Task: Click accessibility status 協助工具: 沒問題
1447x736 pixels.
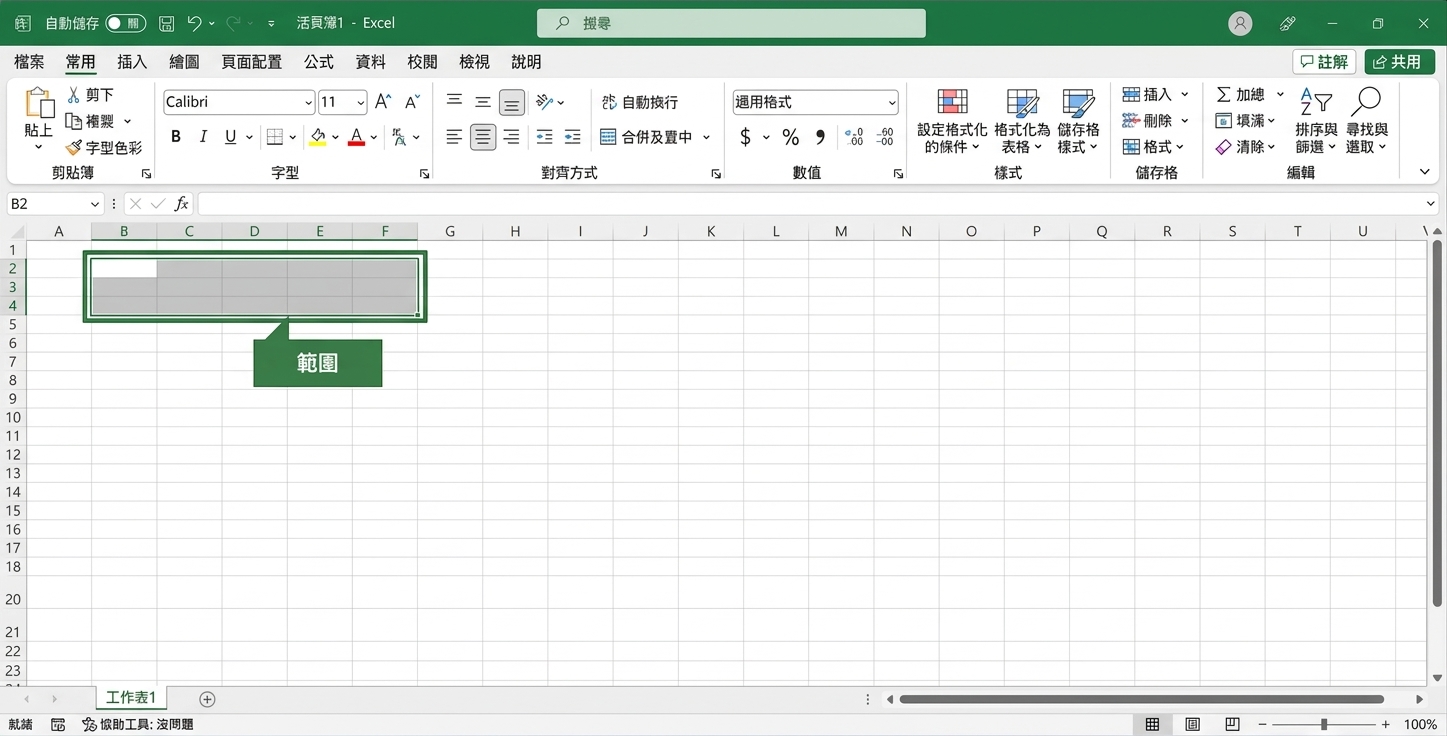Action: point(138,724)
